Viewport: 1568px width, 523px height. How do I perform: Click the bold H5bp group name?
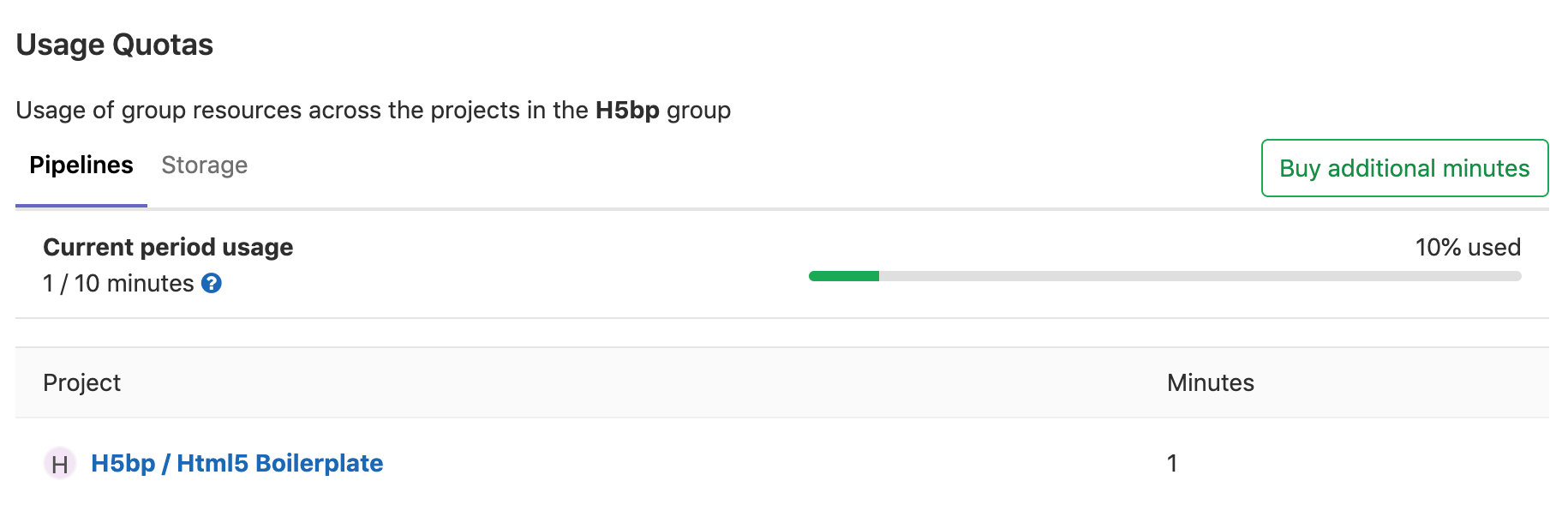[x=628, y=110]
